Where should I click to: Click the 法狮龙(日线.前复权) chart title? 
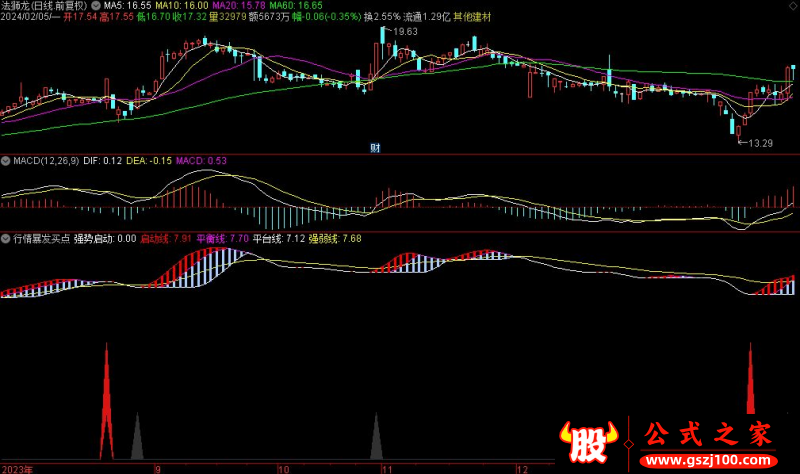click(x=44, y=6)
